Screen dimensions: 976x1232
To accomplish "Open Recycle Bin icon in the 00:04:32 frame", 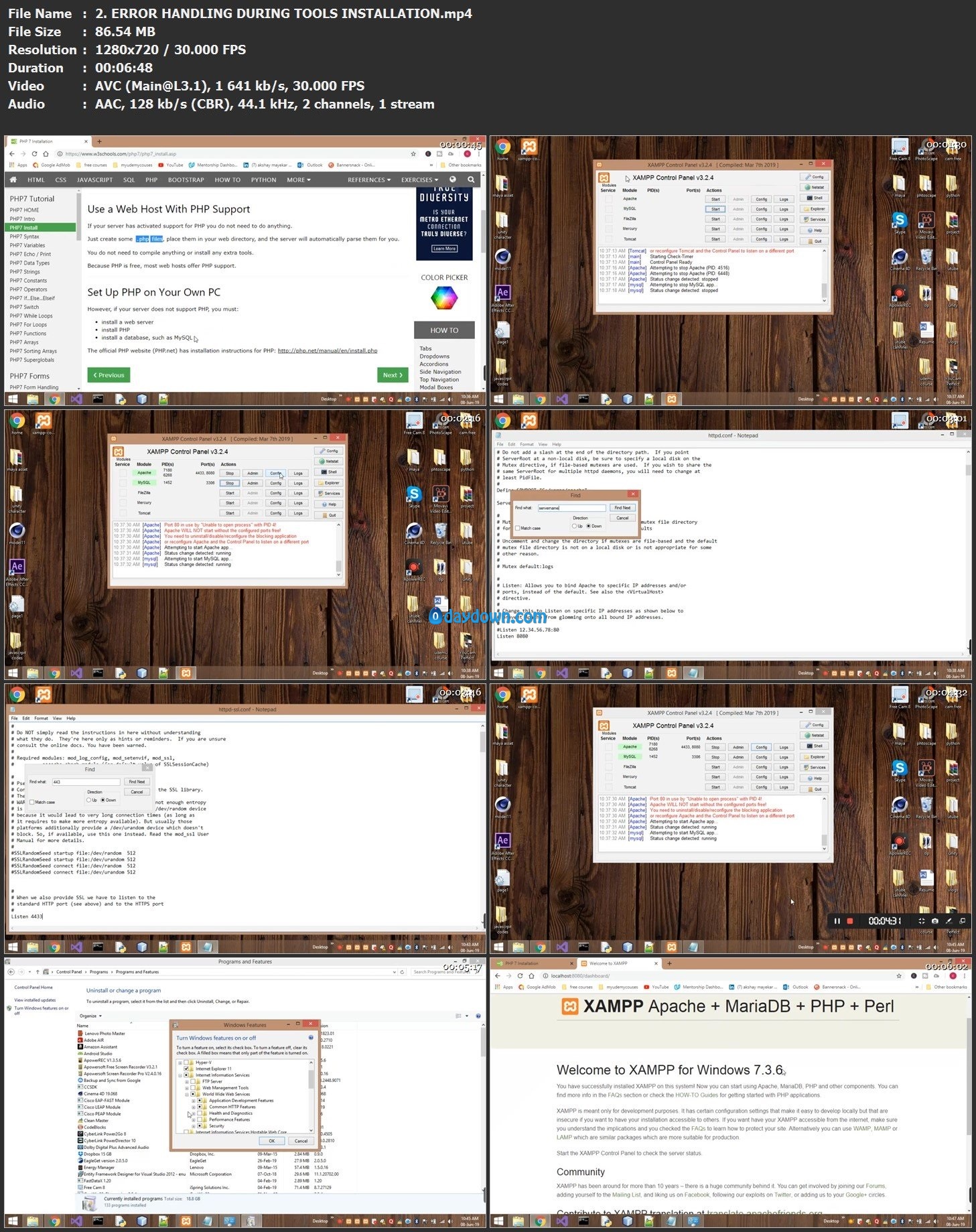I will [926, 805].
